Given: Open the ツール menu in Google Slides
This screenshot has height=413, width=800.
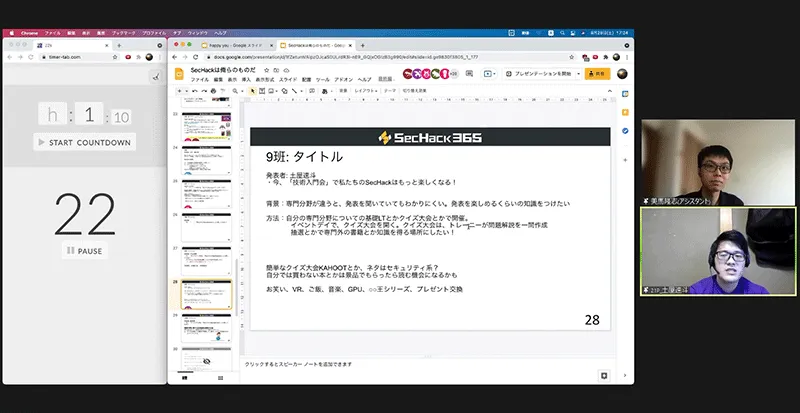Looking at the screenshot, I should [322, 80].
